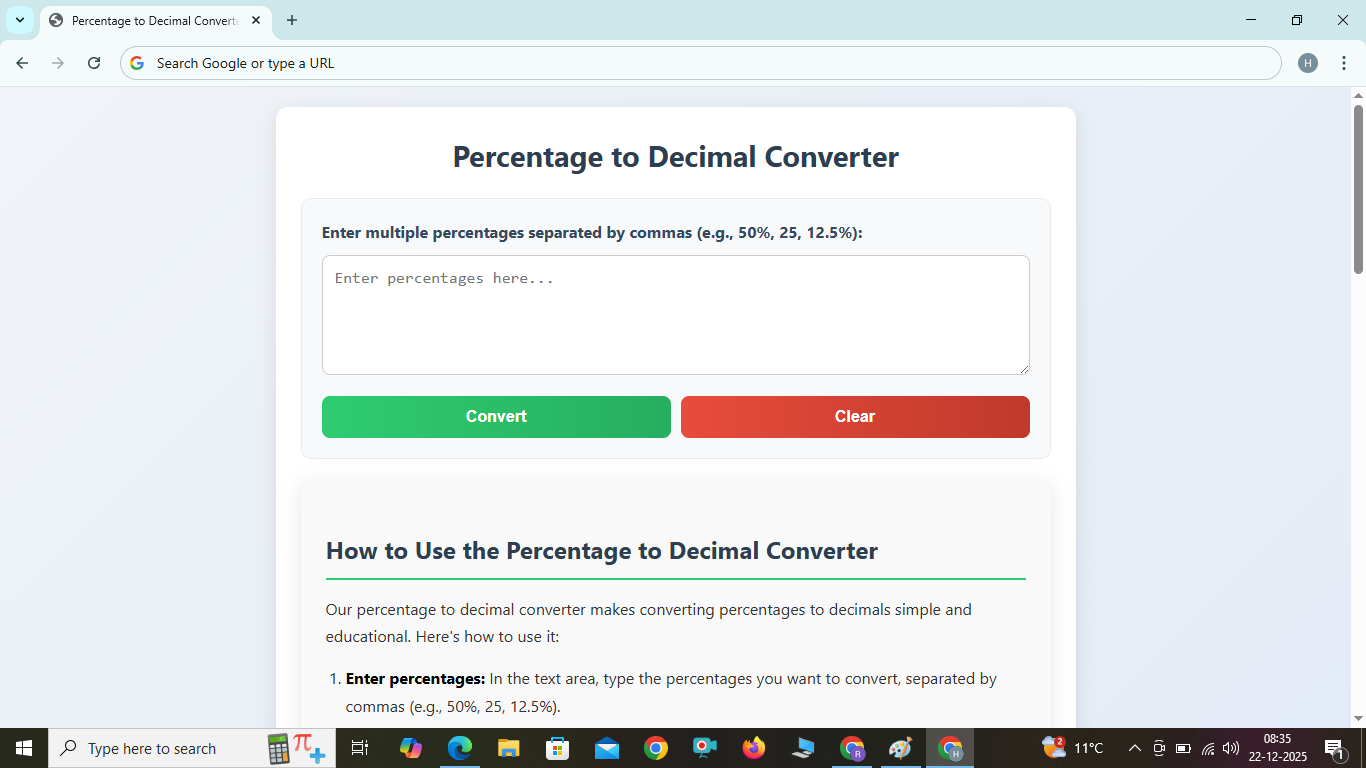Click the Clear button
This screenshot has height=768, width=1366.
855,416
